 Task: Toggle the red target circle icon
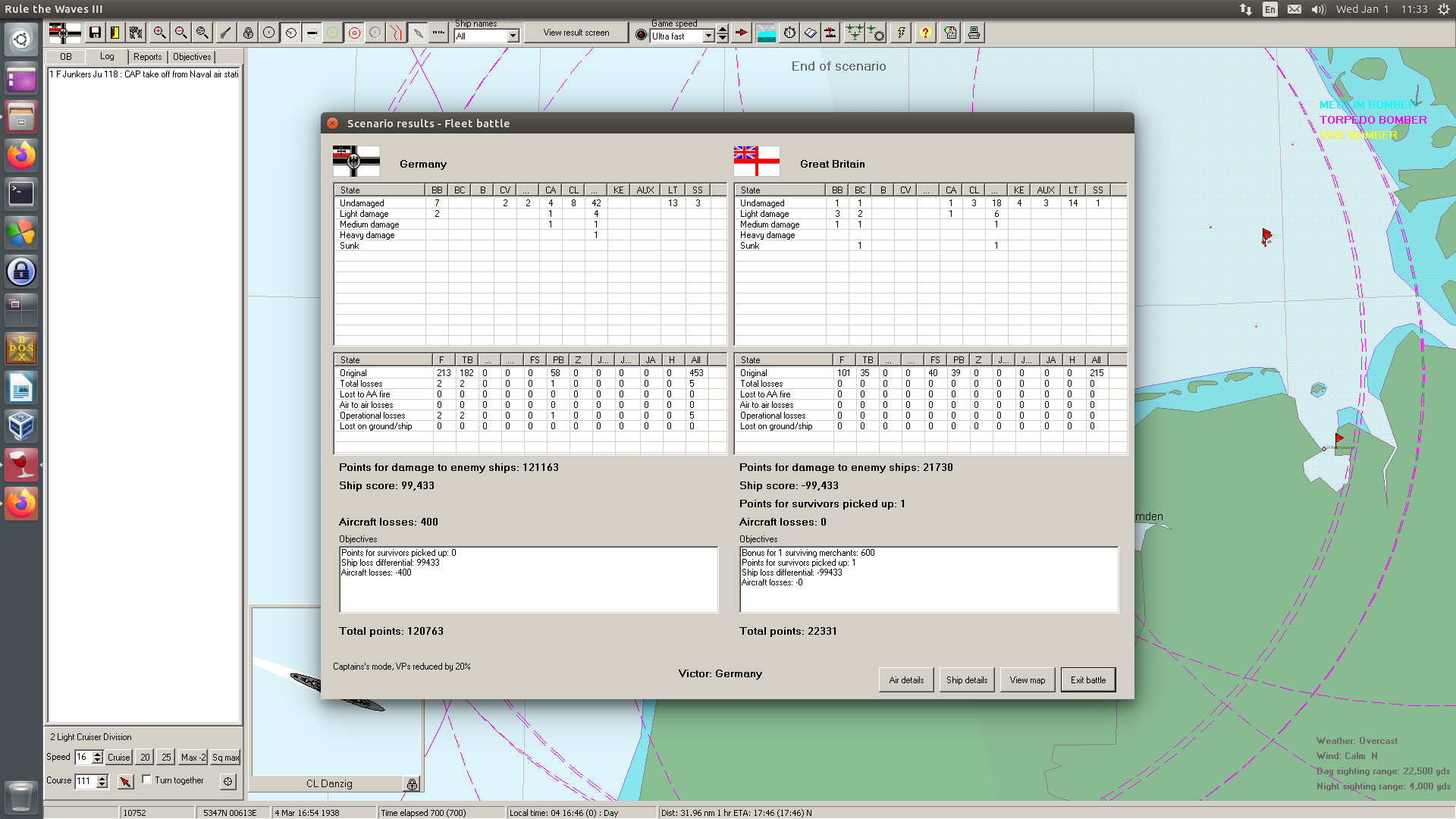pyautogui.click(x=354, y=33)
